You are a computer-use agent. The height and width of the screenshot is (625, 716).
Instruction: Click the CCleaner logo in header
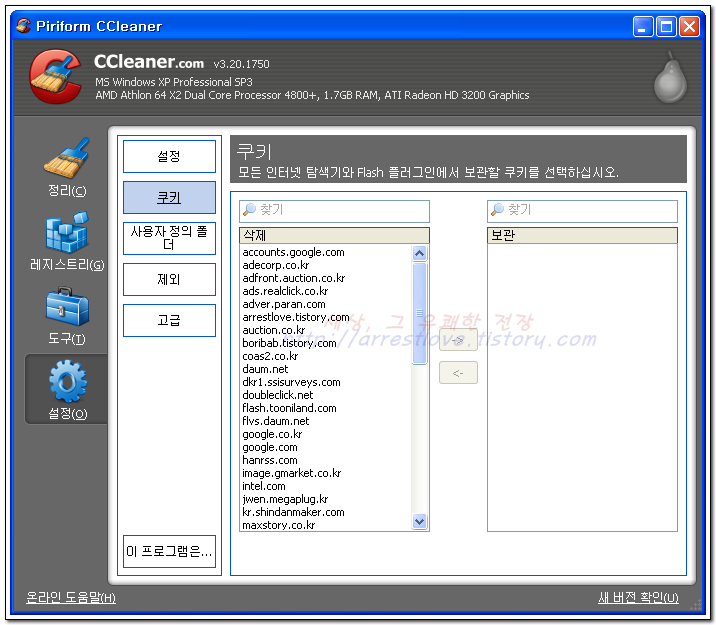pyautogui.click(x=56, y=76)
